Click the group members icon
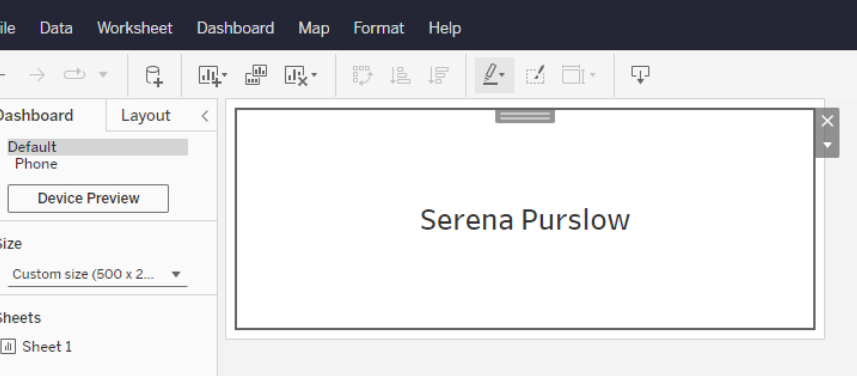This screenshot has height=376, width=857. (535, 75)
